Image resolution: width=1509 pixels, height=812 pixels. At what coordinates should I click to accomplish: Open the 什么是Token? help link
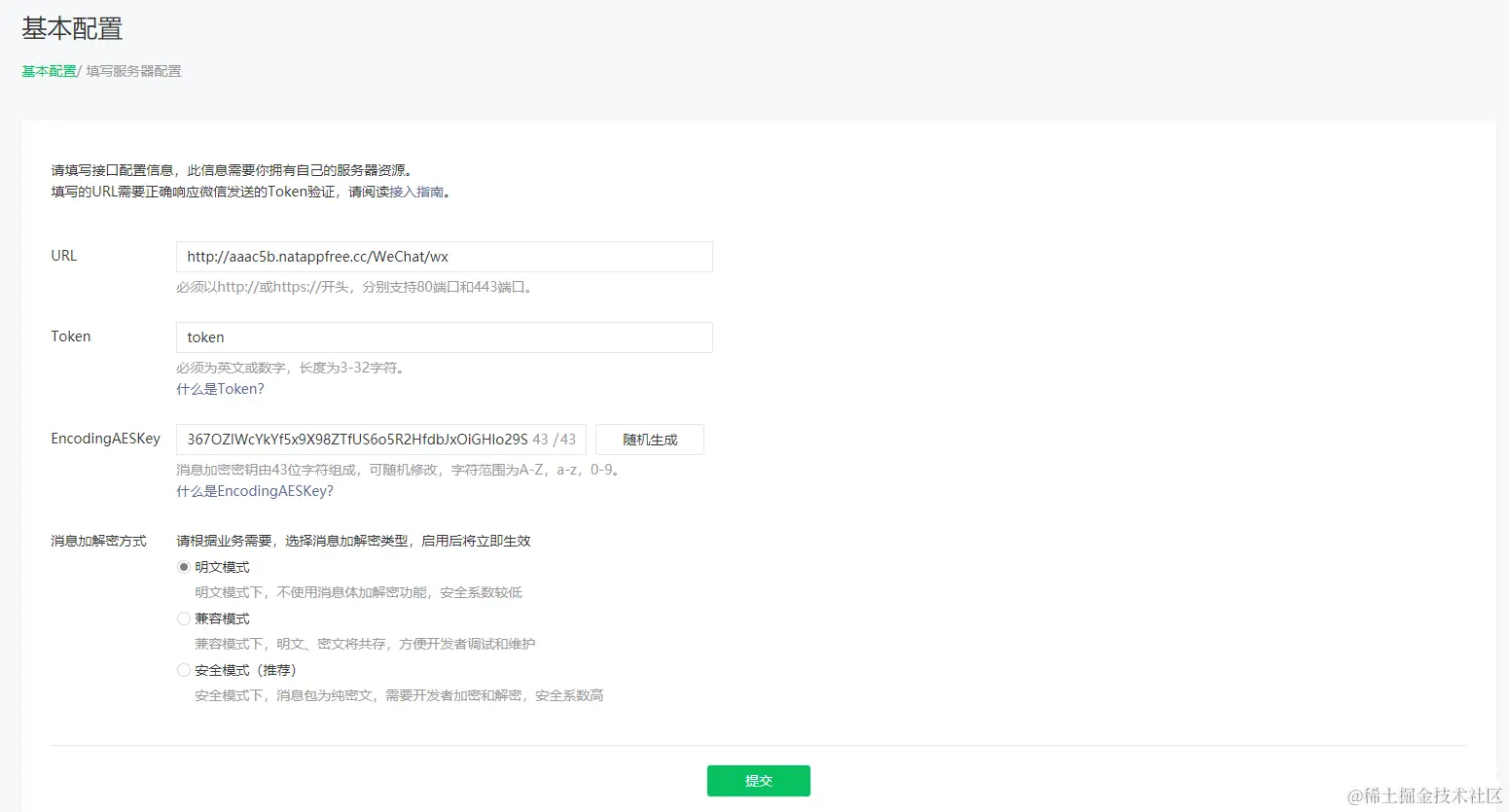click(x=220, y=388)
